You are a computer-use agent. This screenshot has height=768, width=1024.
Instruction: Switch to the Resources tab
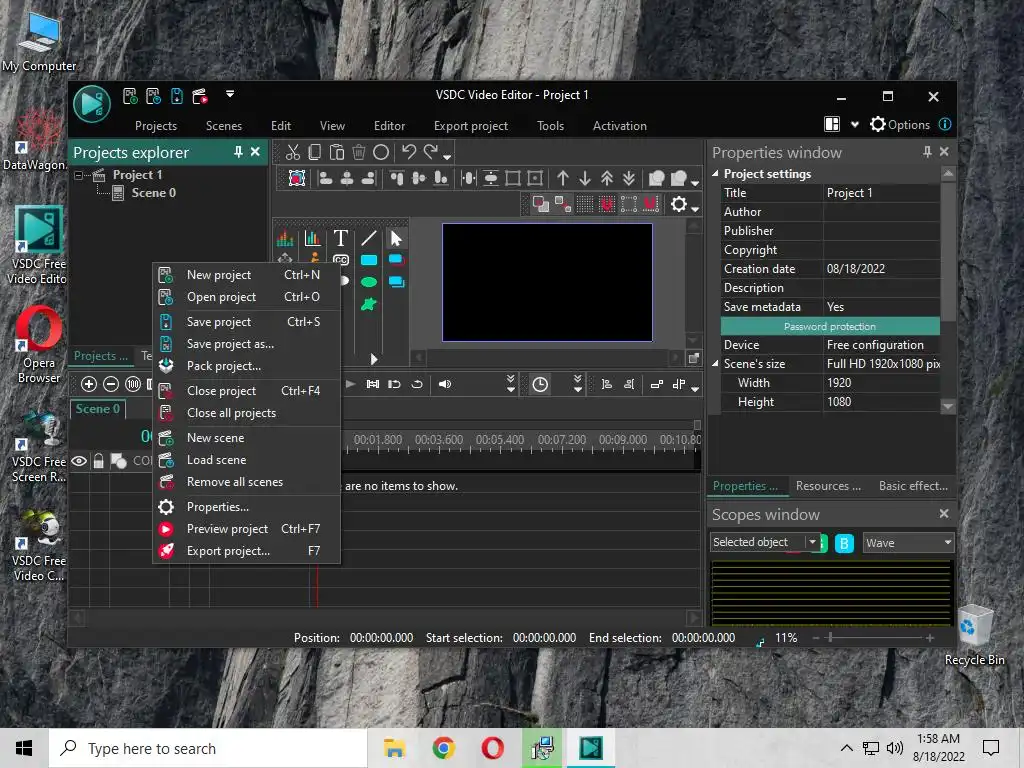827,486
